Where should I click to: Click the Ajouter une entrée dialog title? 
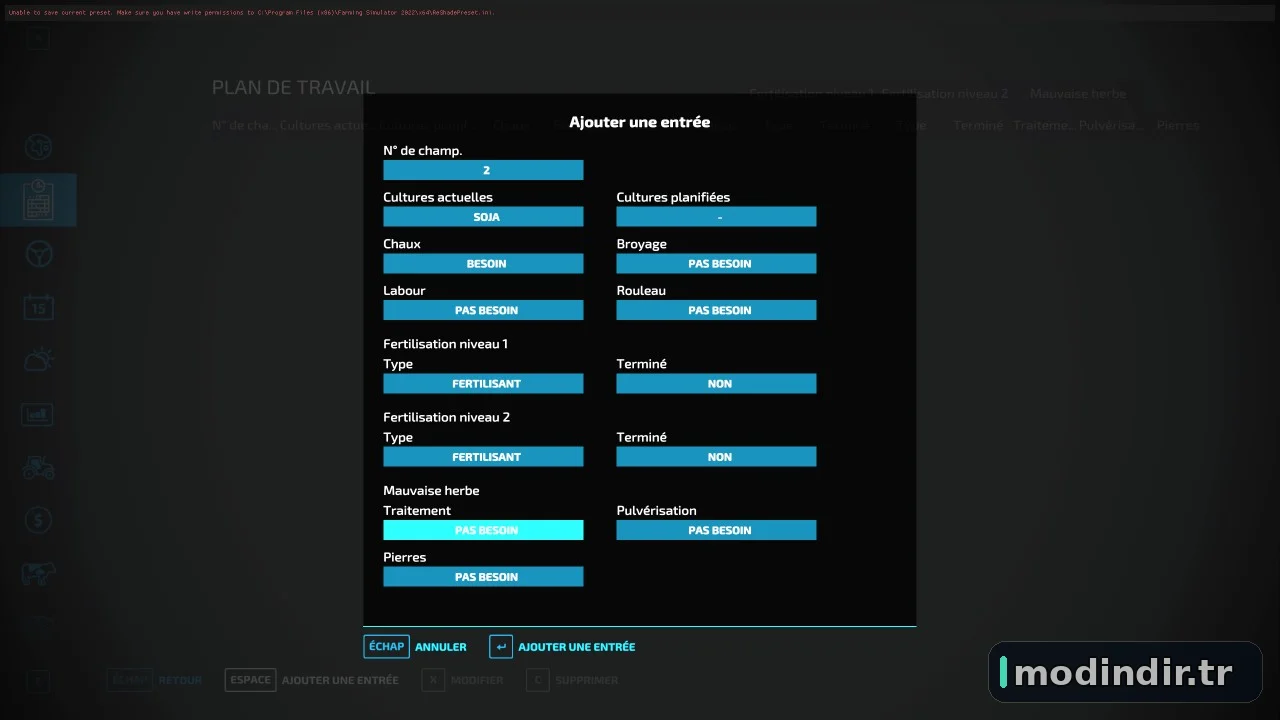pyautogui.click(x=640, y=122)
